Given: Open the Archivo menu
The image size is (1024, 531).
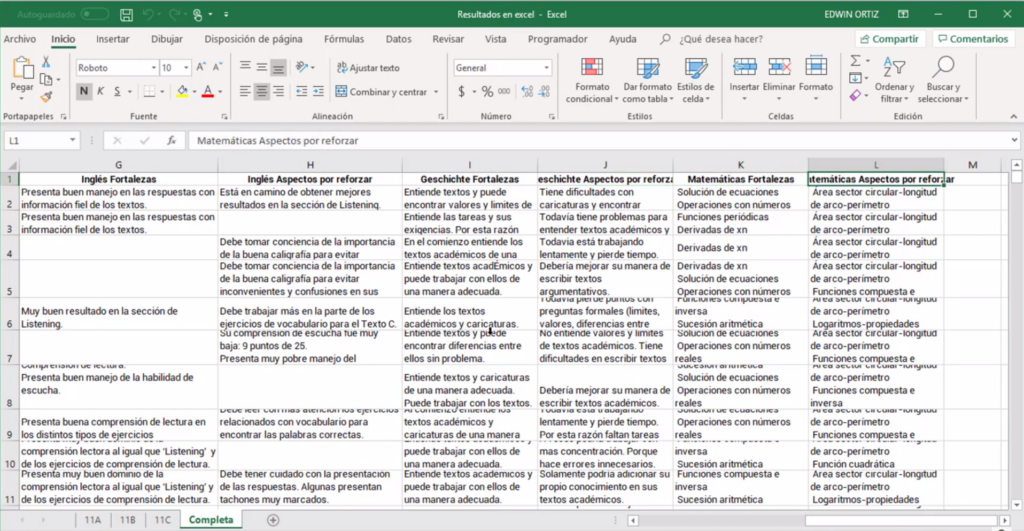Looking at the screenshot, I should 20,39.
